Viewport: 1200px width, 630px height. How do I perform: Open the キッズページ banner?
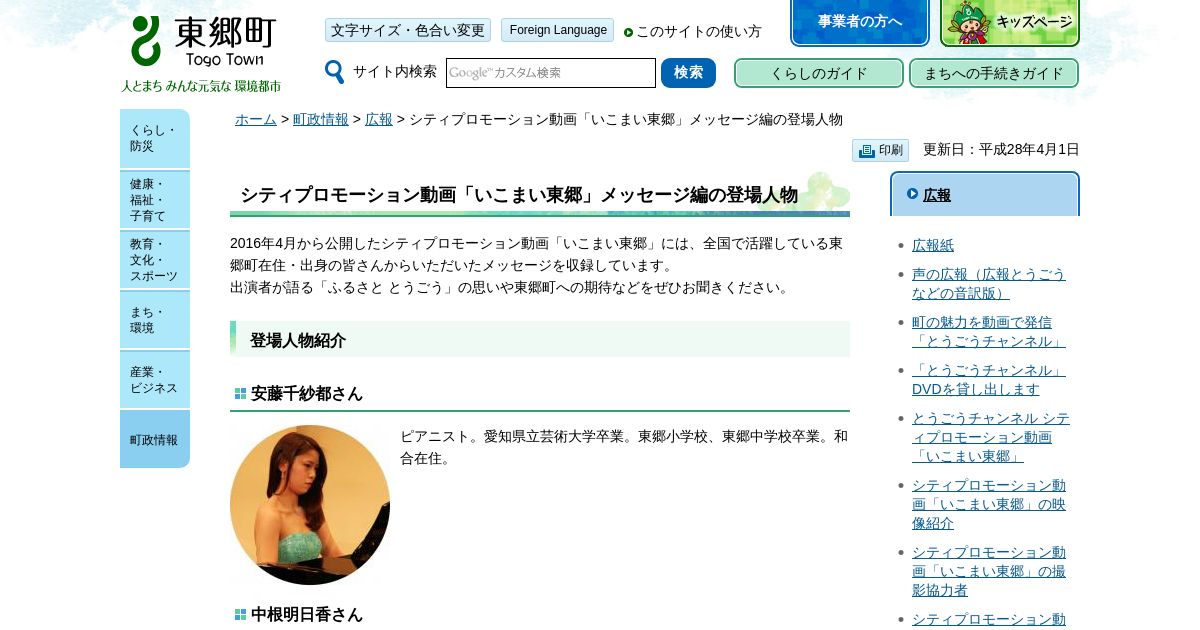[x=1010, y=22]
